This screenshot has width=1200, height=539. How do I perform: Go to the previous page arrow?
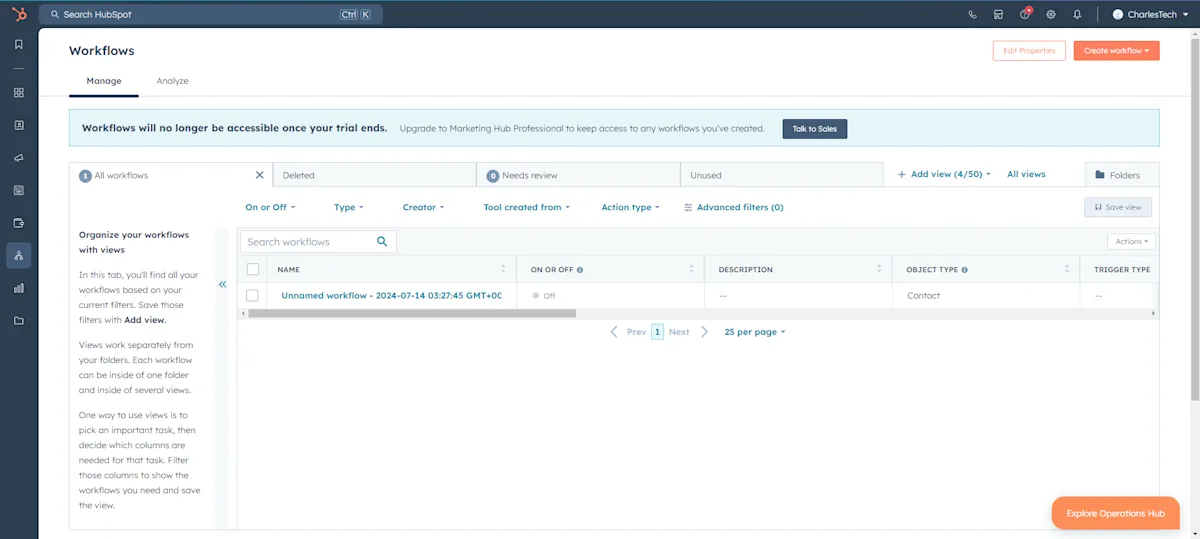coord(614,332)
